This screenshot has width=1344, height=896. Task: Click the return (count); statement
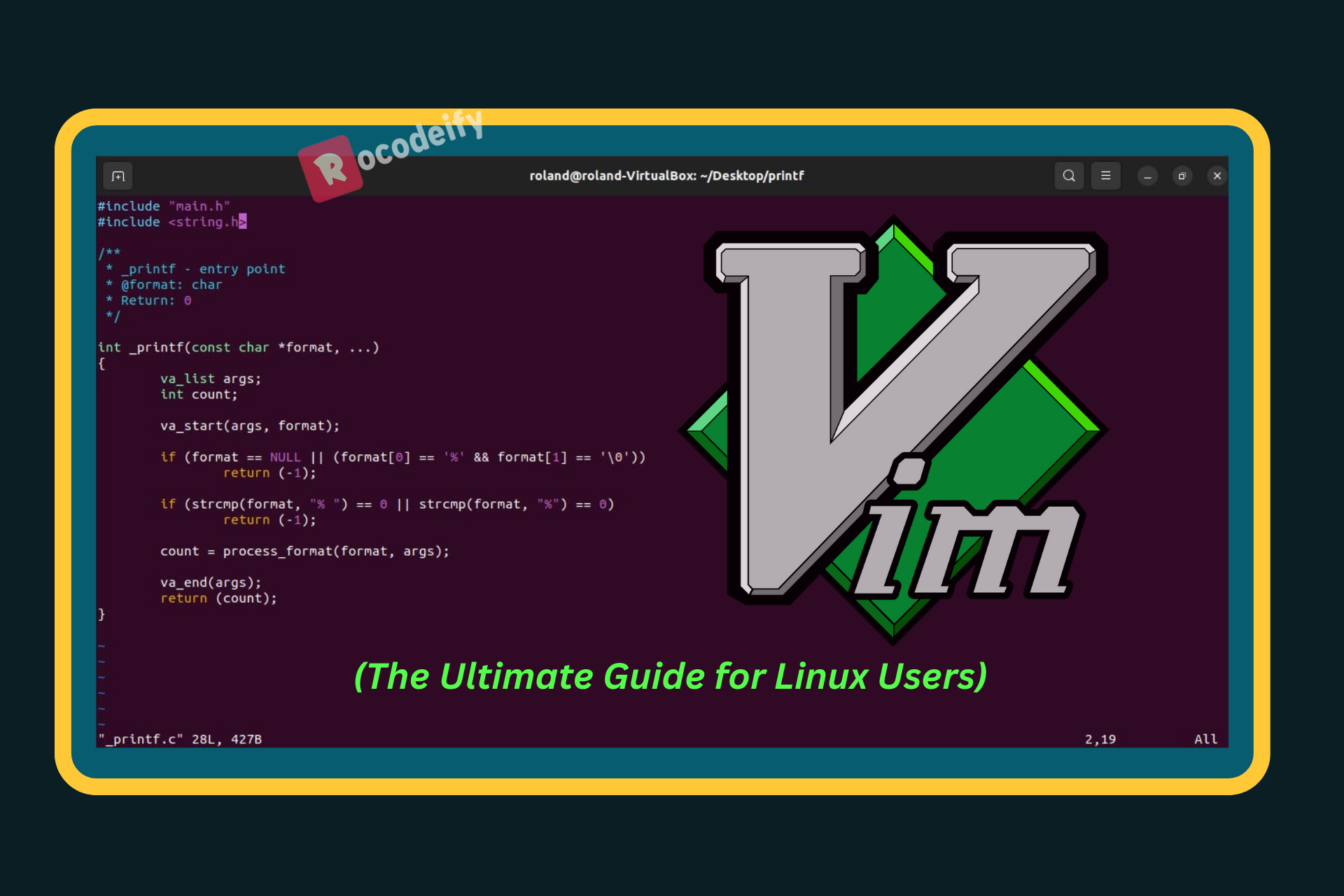tap(218, 598)
